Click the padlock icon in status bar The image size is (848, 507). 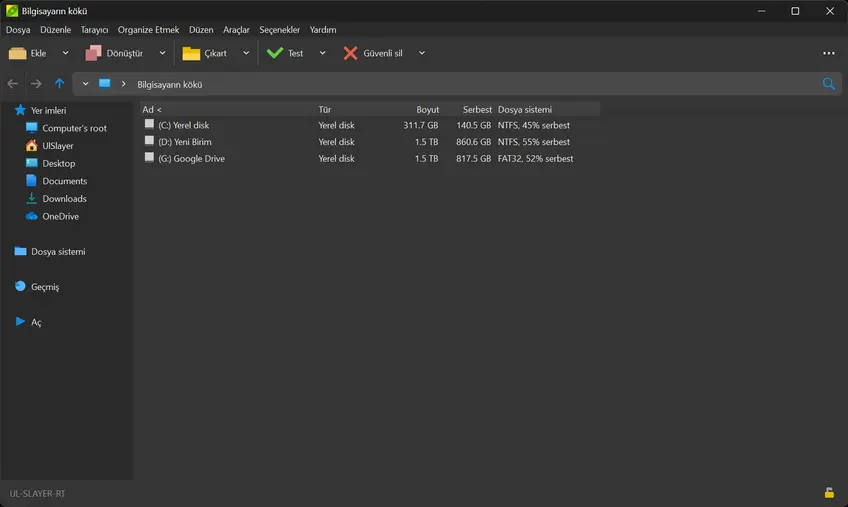[x=829, y=493]
